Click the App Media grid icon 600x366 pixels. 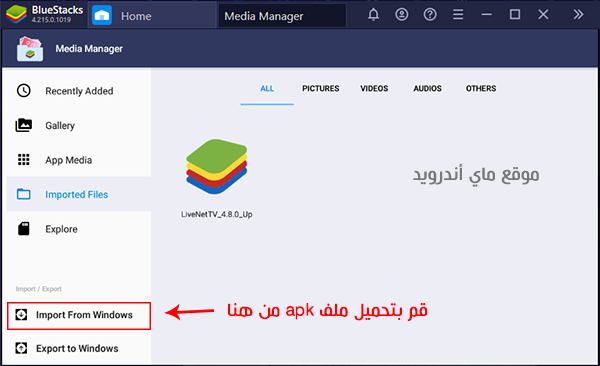24,159
